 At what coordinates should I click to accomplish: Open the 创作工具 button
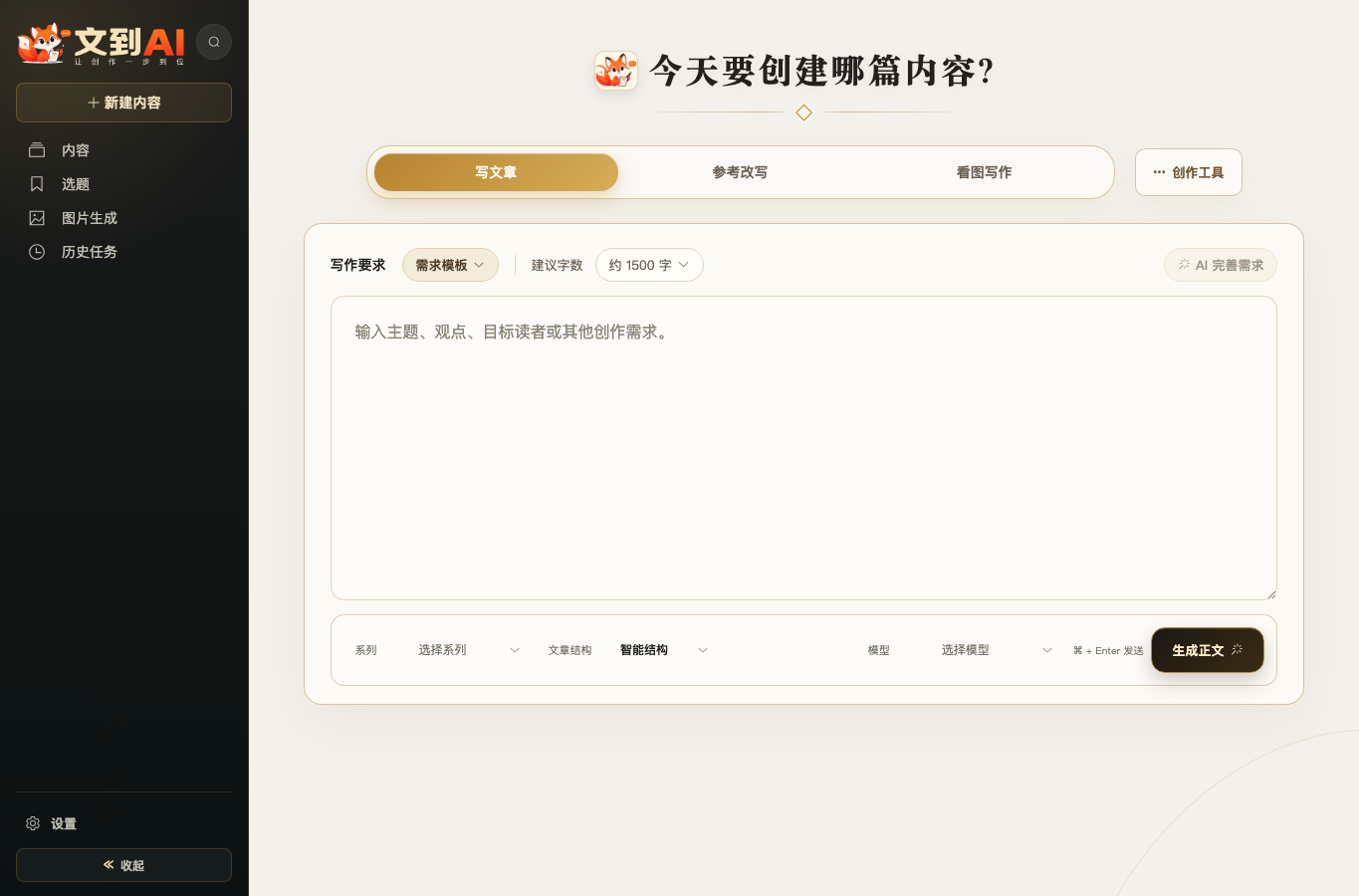[x=1189, y=172]
